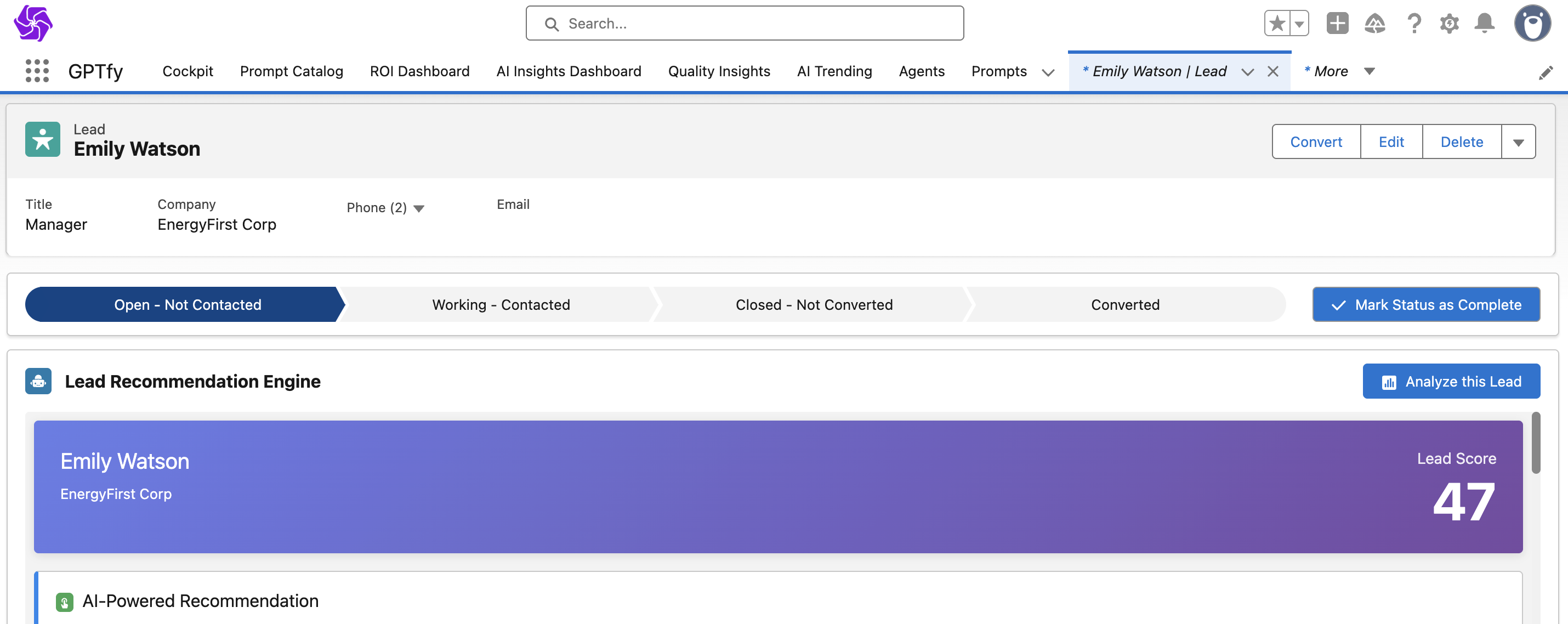Open the Notifications bell
The height and width of the screenshot is (624, 1568).
click(1485, 24)
